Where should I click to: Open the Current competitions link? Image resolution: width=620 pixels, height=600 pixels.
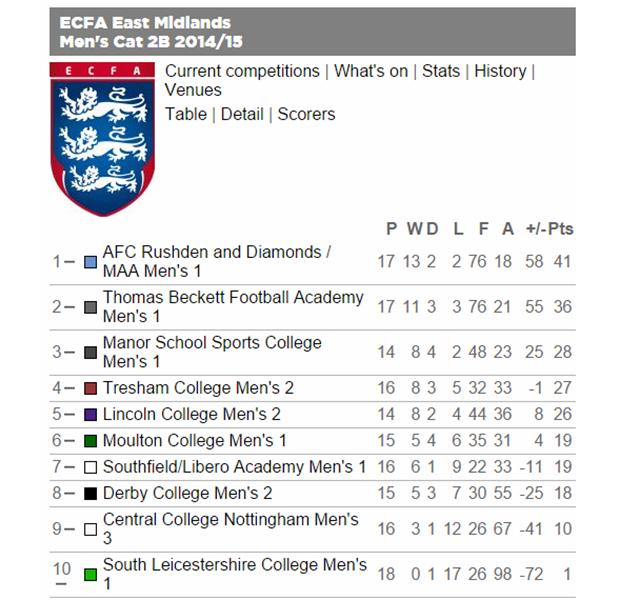pos(242,71)
